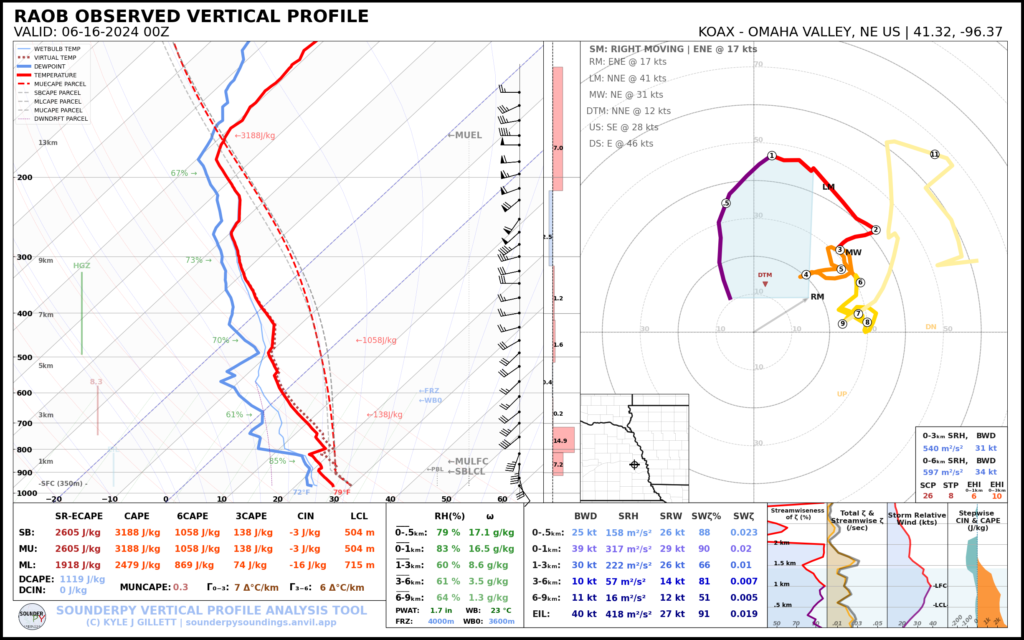Screen dimensions: 1024x640
Task: Click the DTM triangle marker on hodograph
Action: point(765,285)
